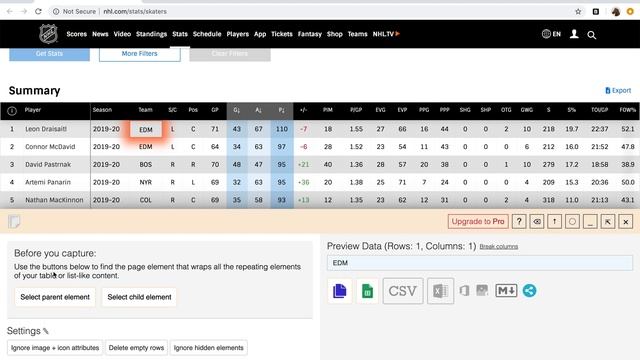Sort table by the TOI/GP column header
Screen dimensions: 640x360
point(600,110)
